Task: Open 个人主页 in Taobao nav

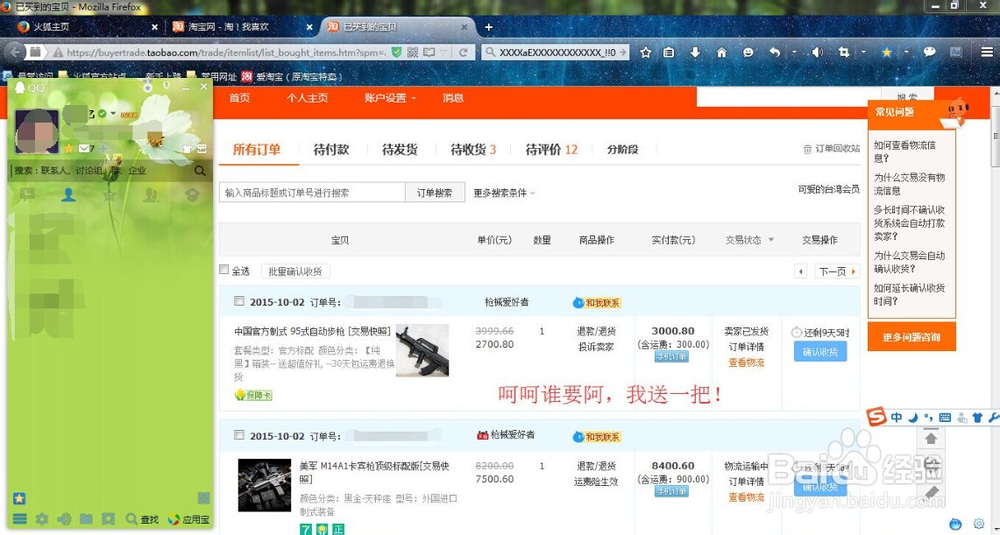Action: 307,98
